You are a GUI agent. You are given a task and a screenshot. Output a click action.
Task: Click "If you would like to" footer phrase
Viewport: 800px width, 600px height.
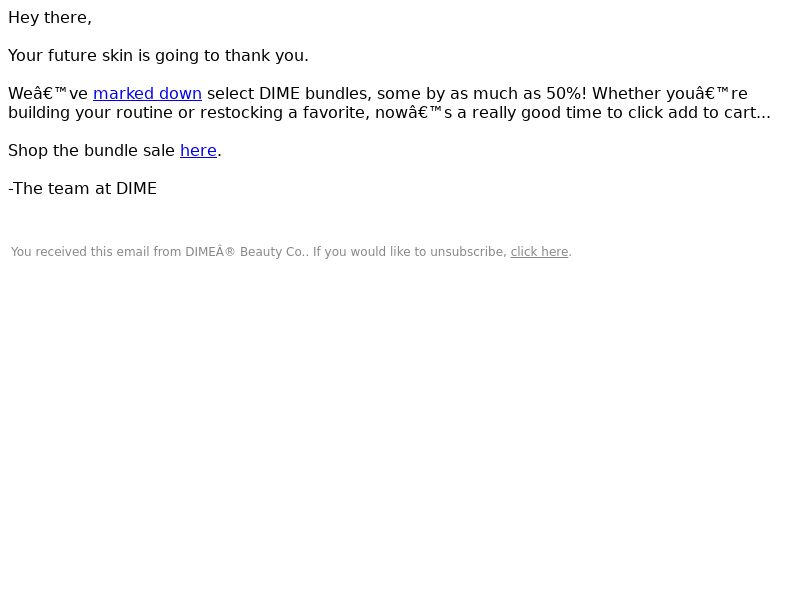[x=369, y=252]
